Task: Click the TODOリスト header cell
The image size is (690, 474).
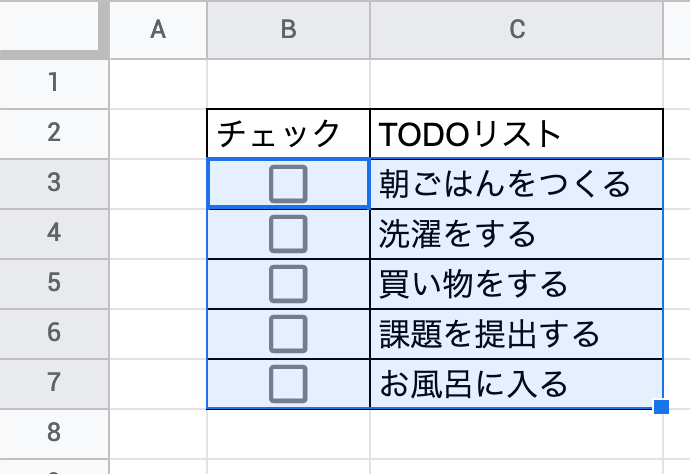Action: (517, 134)
